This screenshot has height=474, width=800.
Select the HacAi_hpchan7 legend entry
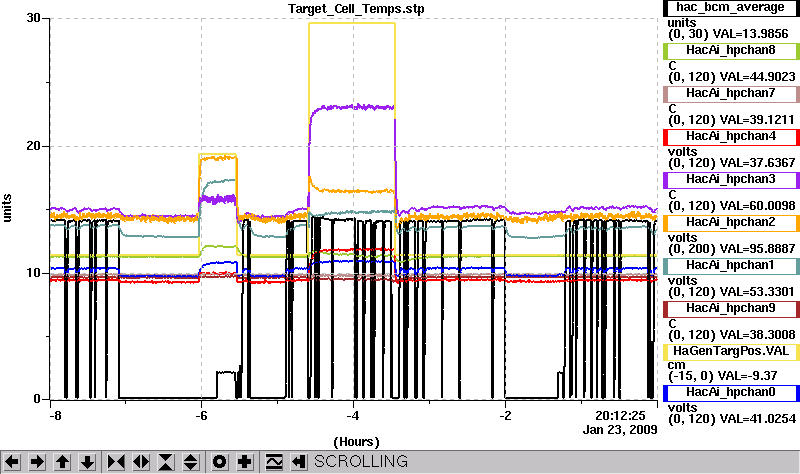tap(731, 93)
